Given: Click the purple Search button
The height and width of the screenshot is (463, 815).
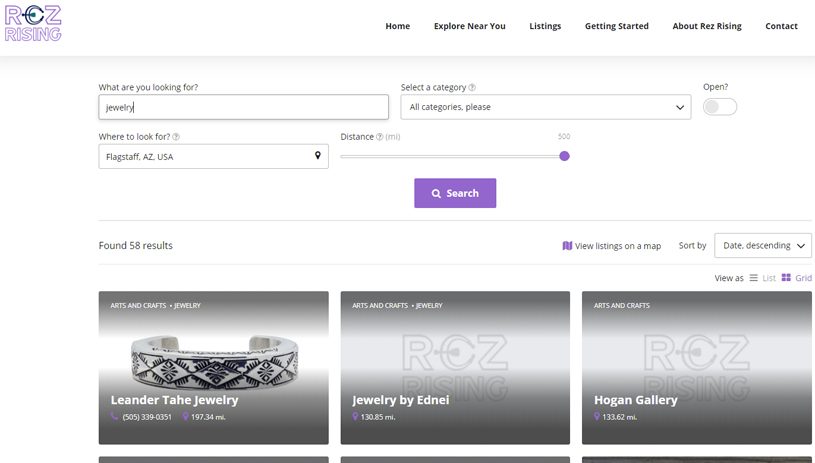Looking at the screenshot, I should [455, 193].
